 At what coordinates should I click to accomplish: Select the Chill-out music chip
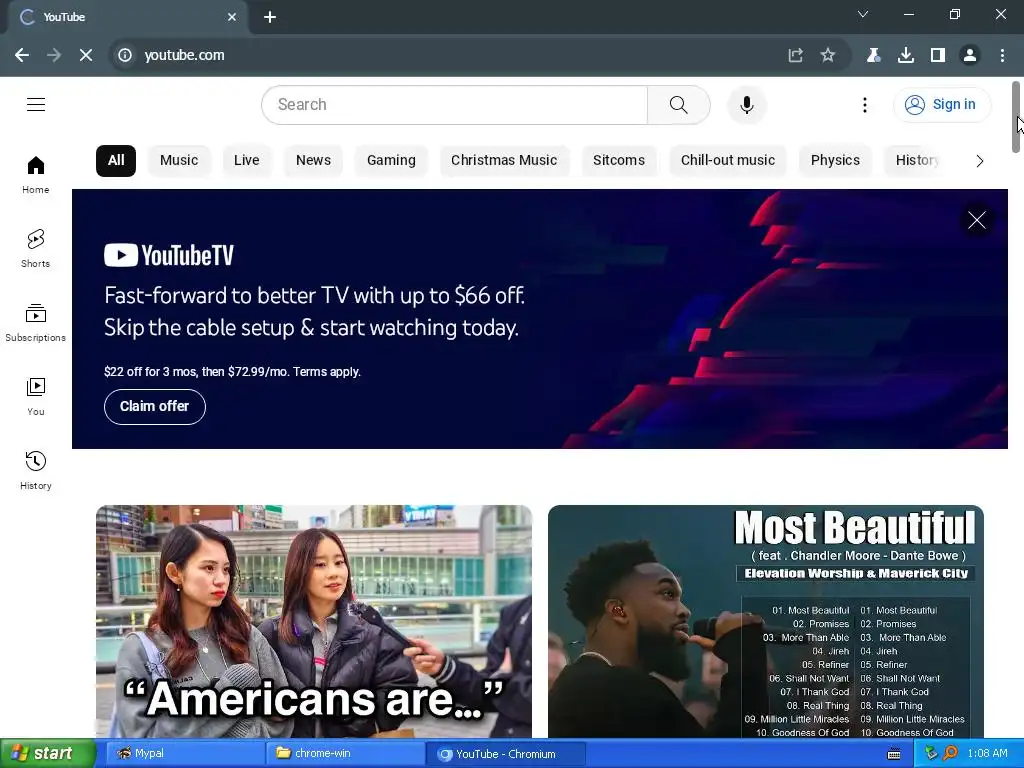[728, 161]
